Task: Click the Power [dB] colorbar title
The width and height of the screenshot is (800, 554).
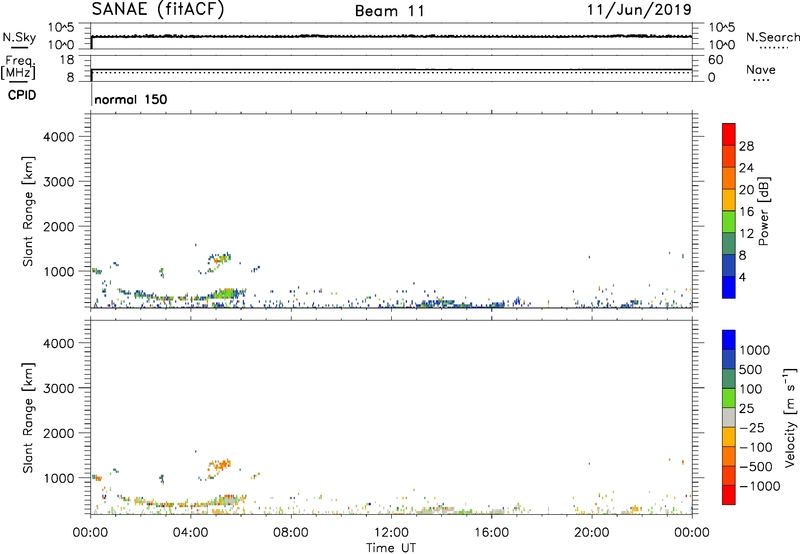Action: point(763,211)
